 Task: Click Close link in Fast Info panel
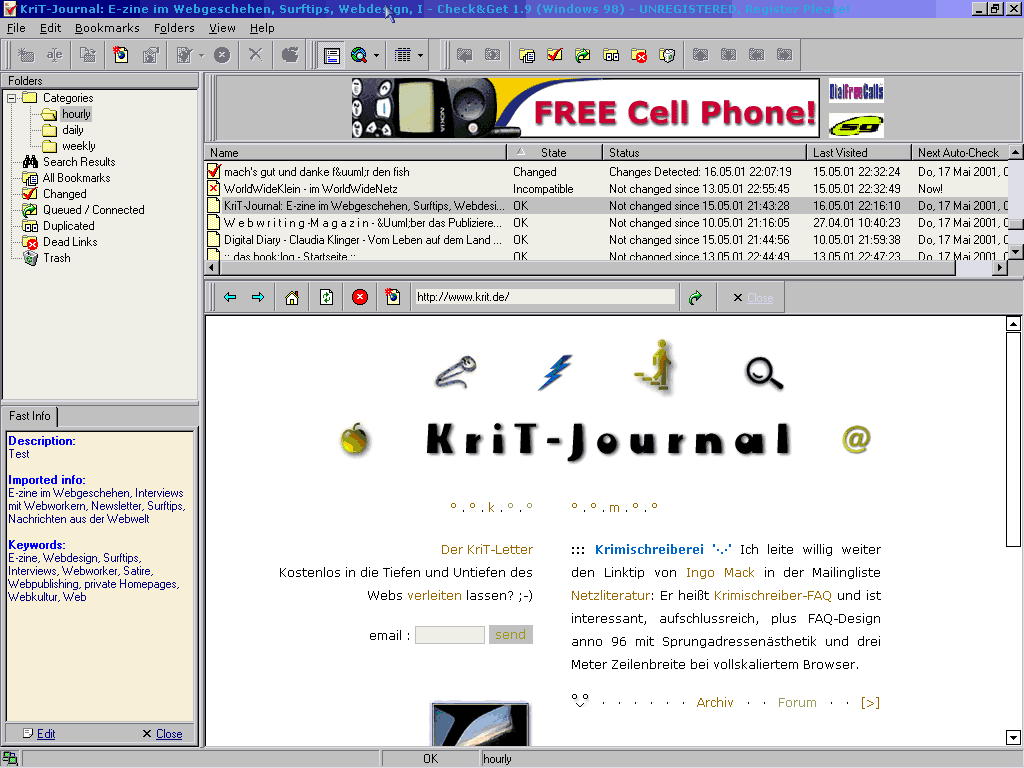click(x=169, y=734)
